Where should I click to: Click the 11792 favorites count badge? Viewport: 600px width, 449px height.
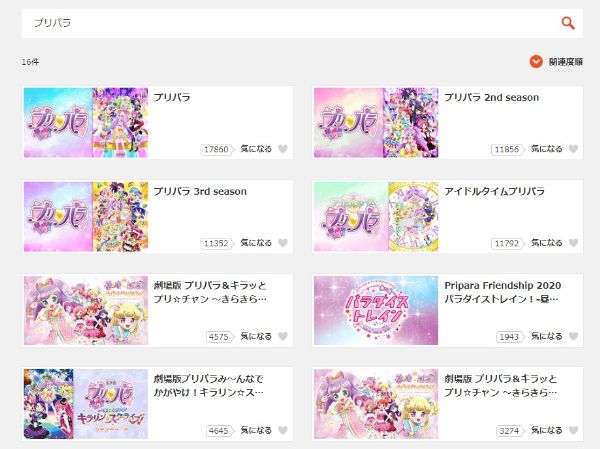(507, 243)
